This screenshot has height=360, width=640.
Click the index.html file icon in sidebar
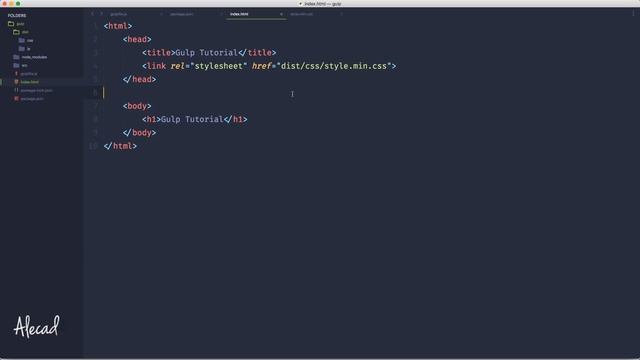pyautogui.click(x=16, y=82)
